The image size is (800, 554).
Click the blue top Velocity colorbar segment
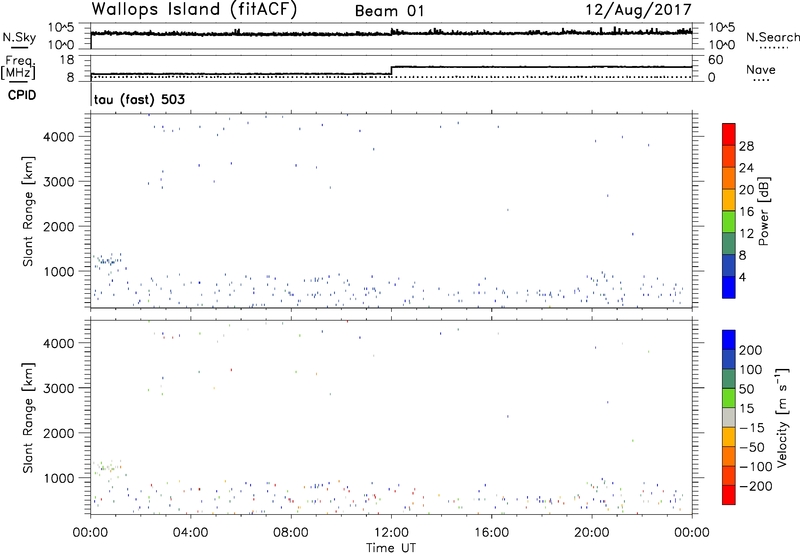click(729, 340)
